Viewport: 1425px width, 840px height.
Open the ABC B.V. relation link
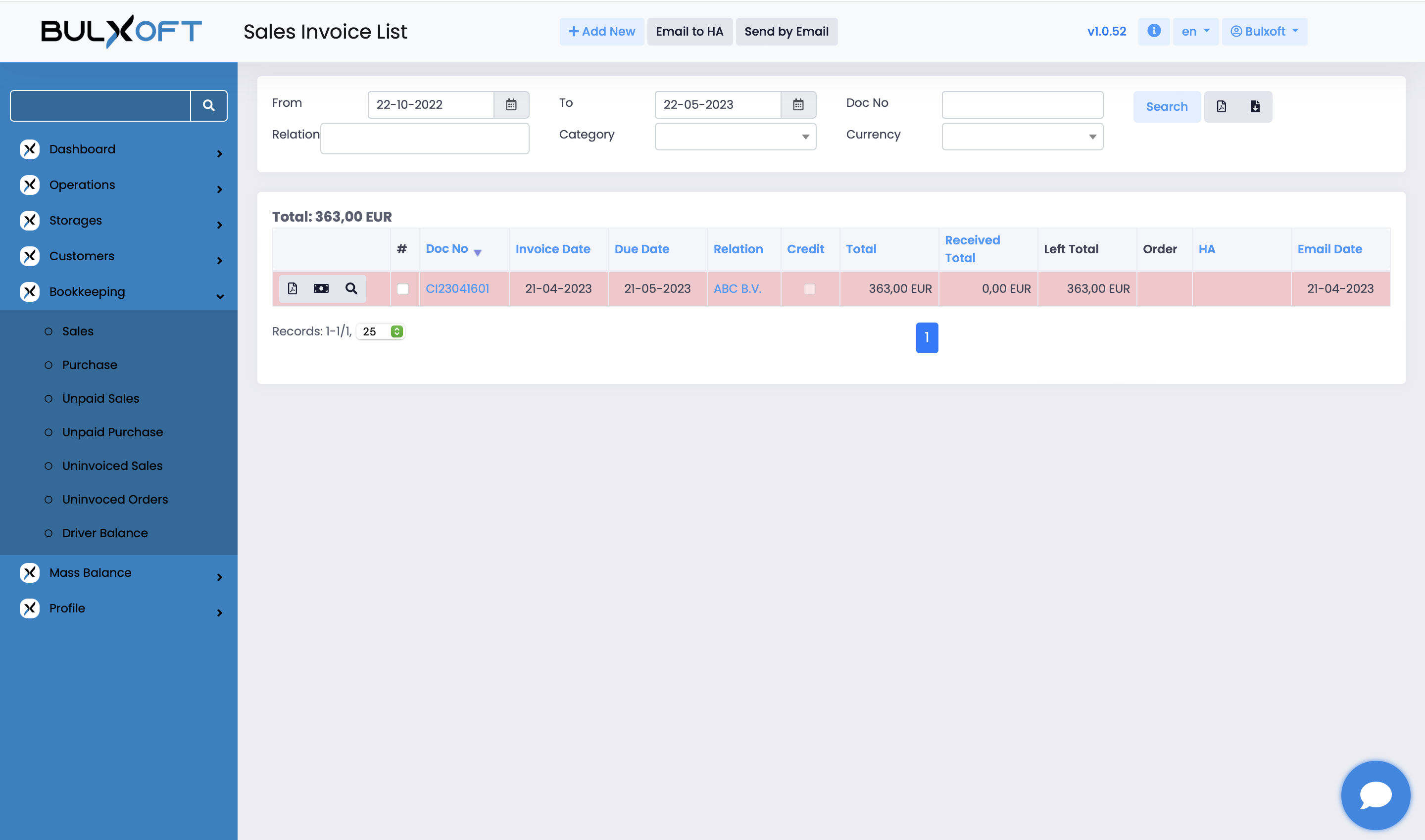tap(737, 289)
